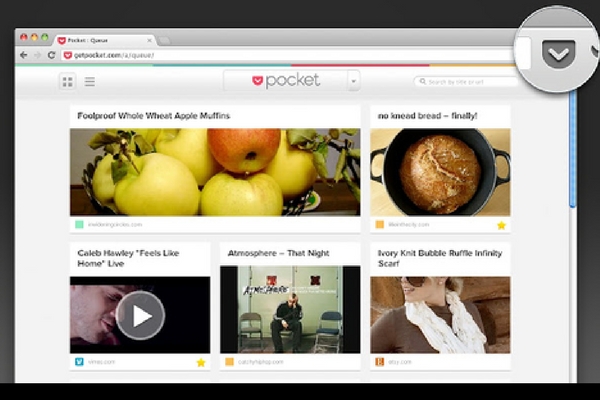Open the Pocket logo dropdown arrow
This screenshot has height=400, width=600.
pyautogui.click(x=354, y=81)
